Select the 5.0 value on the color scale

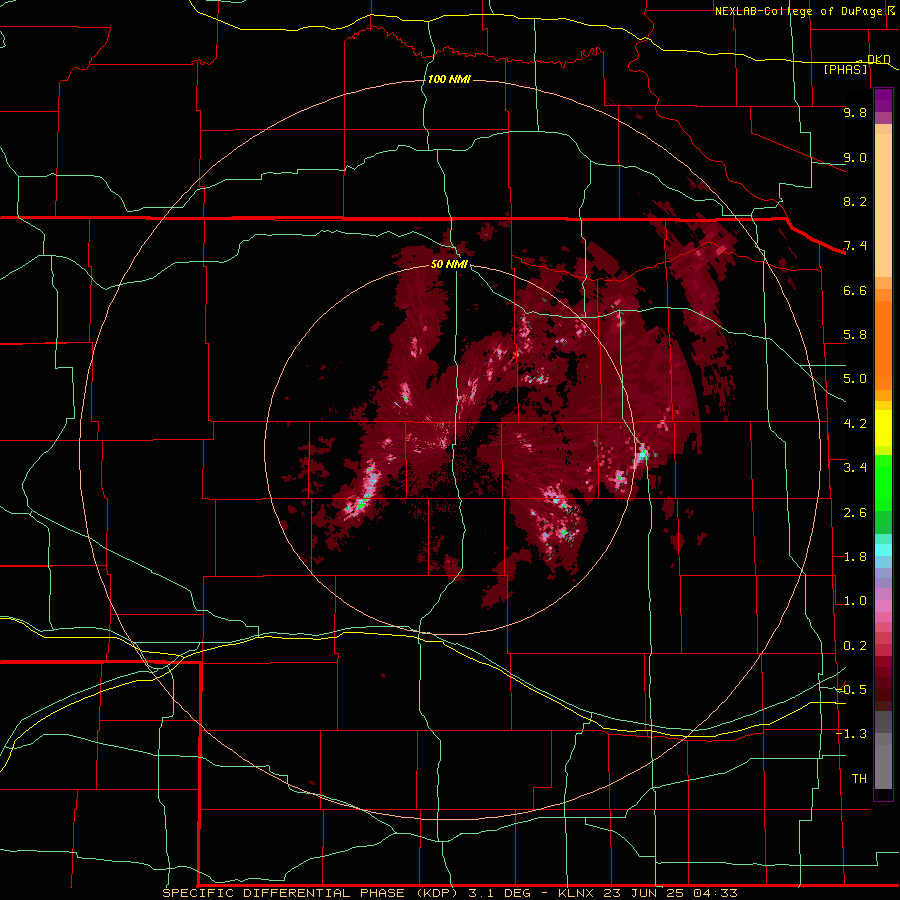point(855,379)
